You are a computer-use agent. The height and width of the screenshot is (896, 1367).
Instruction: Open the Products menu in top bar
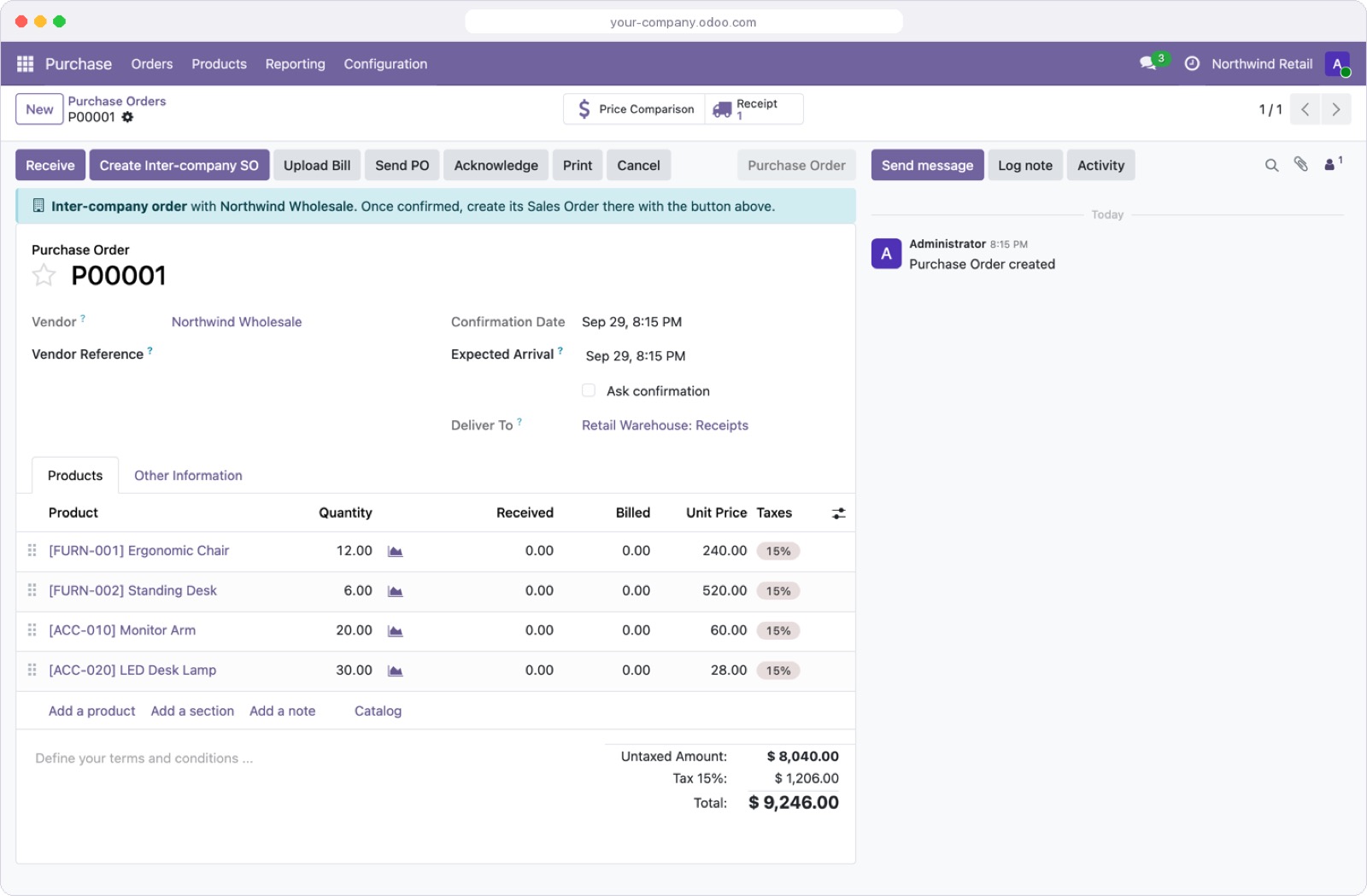click(x=219, y=64)
